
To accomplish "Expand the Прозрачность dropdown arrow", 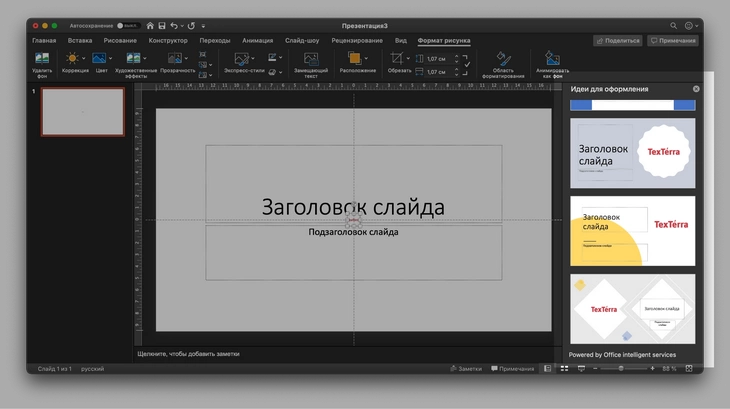I will tap(186, 59).
